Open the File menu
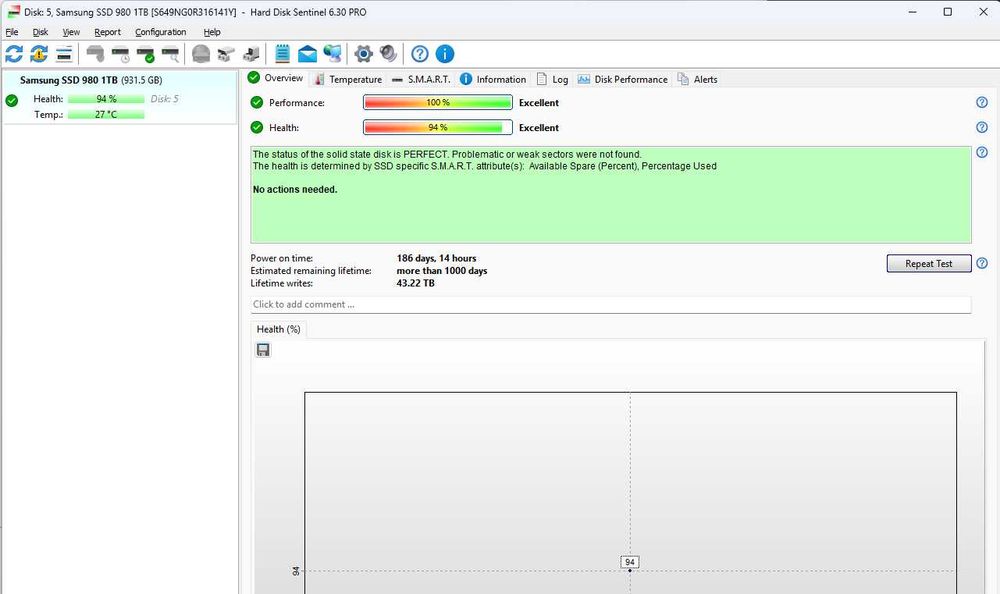The image size is (1000, 594). click(11, 32)
